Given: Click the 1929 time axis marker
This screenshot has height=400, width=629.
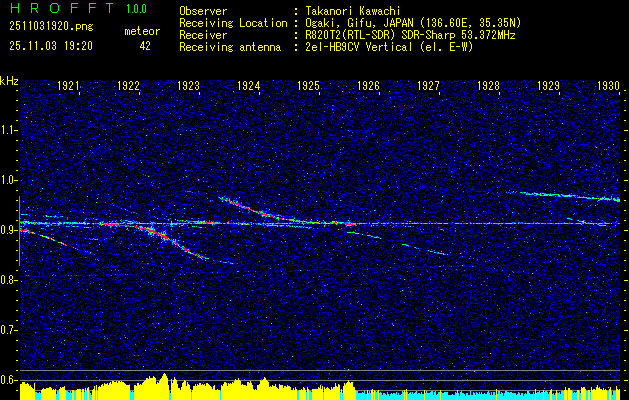Looking at the screenshot, I should [x=548, y=86].
